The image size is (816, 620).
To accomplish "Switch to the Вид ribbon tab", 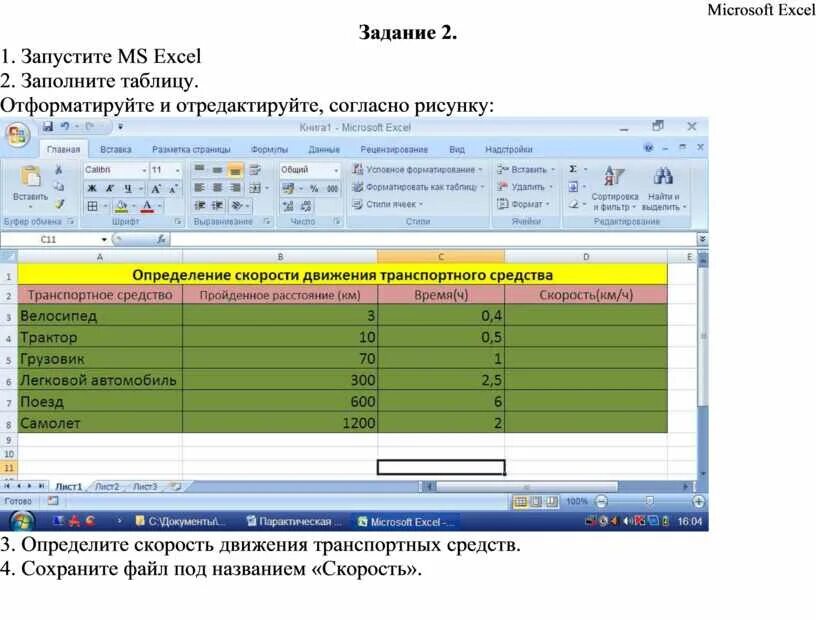I will click(x=456, y=149).
